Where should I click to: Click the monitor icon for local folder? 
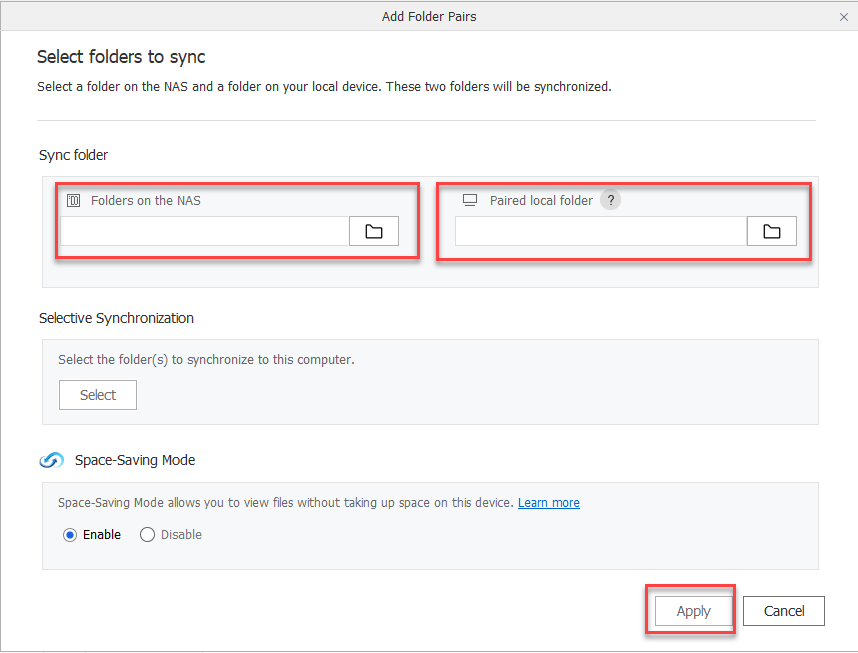click(470, 200)
